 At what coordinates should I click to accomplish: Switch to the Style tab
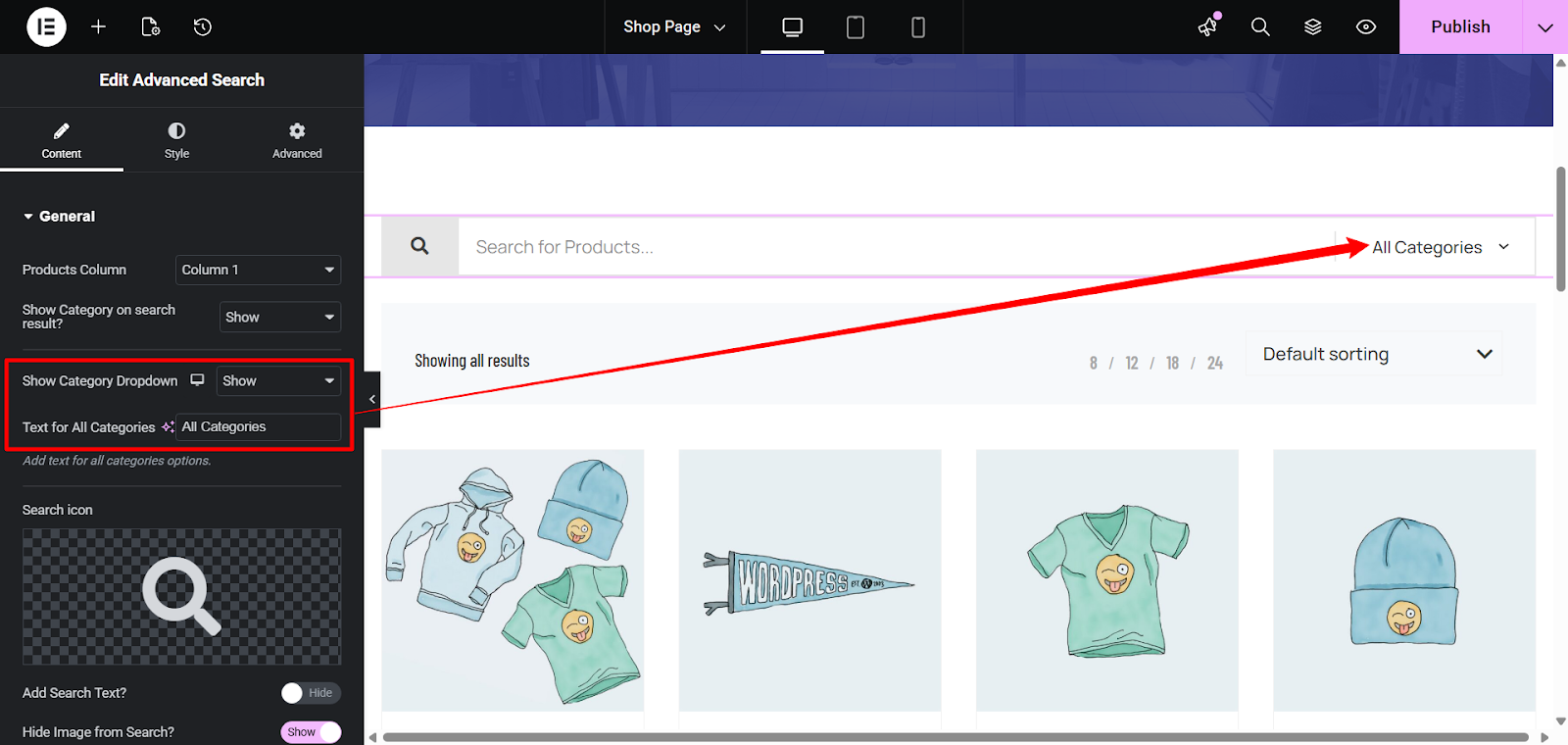176,140
